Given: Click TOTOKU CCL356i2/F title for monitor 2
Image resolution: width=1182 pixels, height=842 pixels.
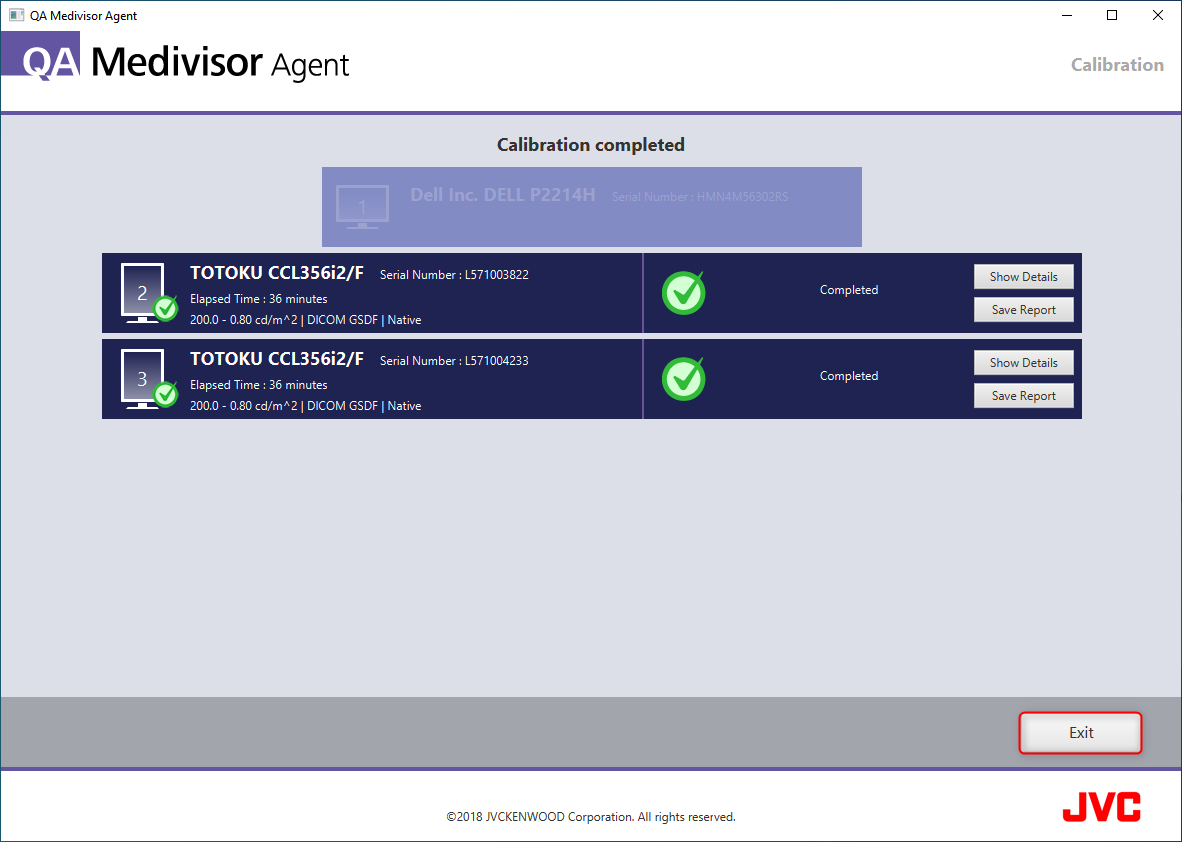Looking at the screenshot, I should (277, 273).
